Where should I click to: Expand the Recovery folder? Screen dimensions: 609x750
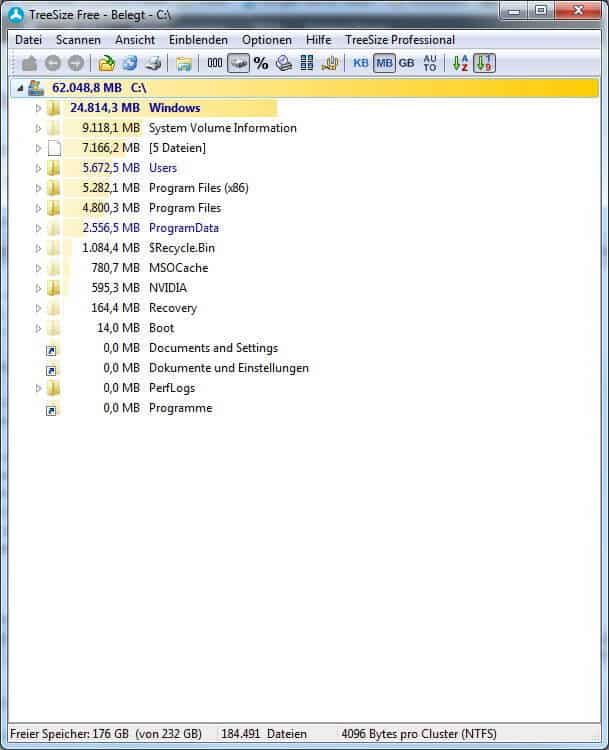38,309
